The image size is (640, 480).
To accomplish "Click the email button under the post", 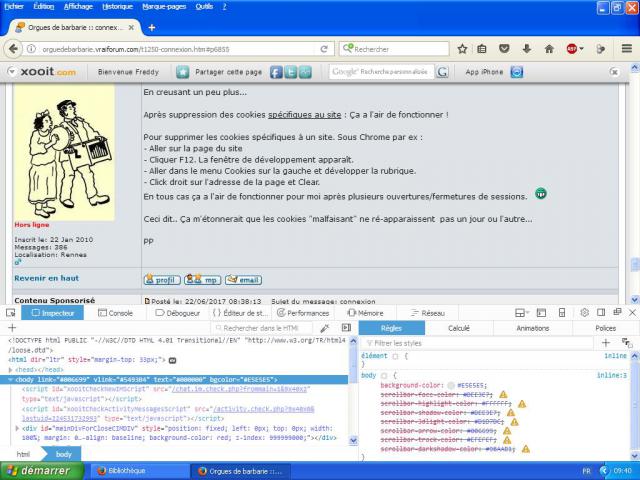I will [x=243, y=280].
